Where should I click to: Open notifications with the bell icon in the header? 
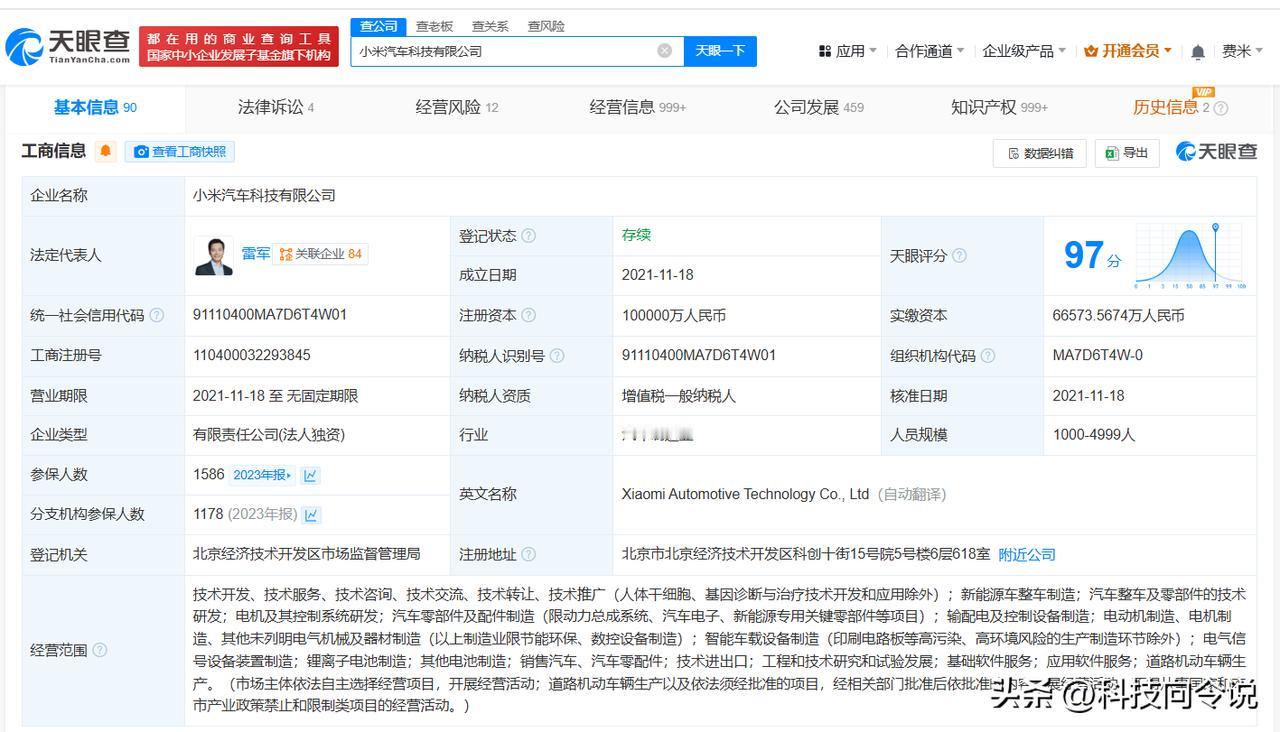pos(1198,51)
